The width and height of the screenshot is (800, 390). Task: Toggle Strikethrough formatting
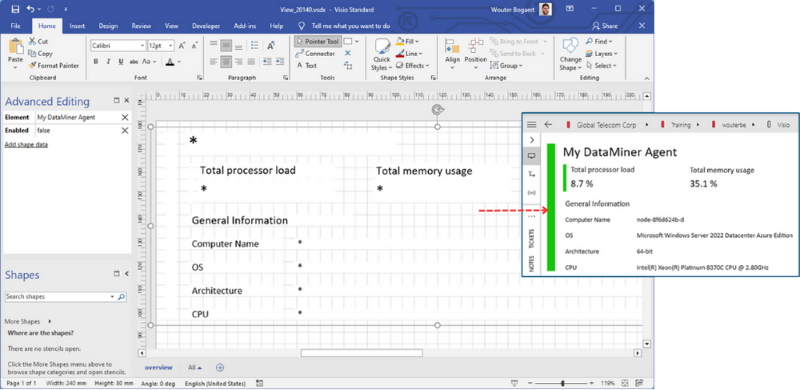coord(134,62)
